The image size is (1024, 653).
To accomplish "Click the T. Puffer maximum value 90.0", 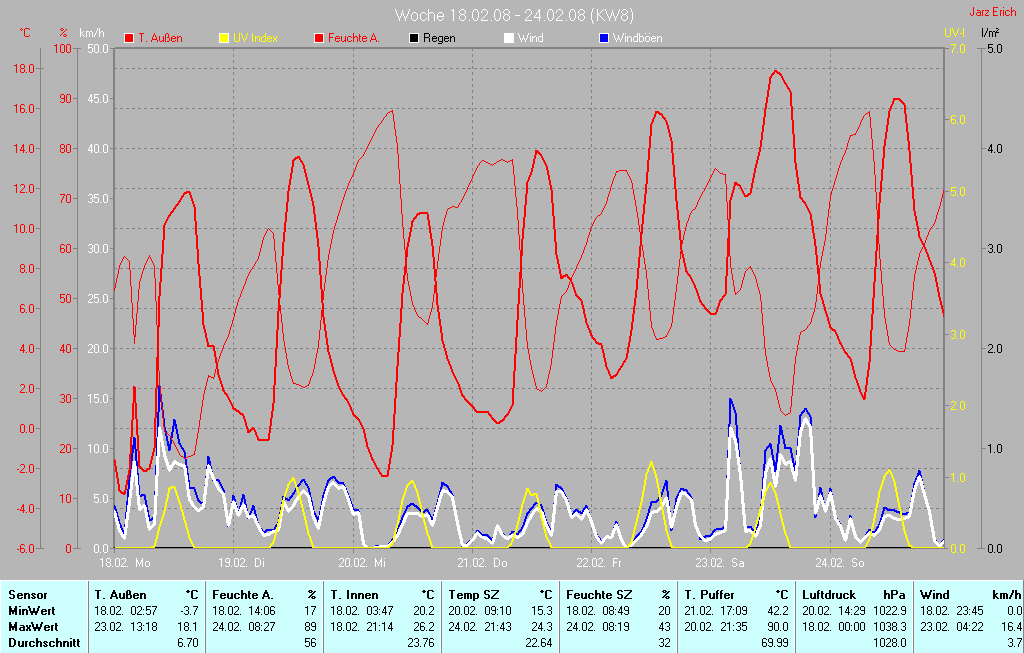I will click(x=778, y=626).
